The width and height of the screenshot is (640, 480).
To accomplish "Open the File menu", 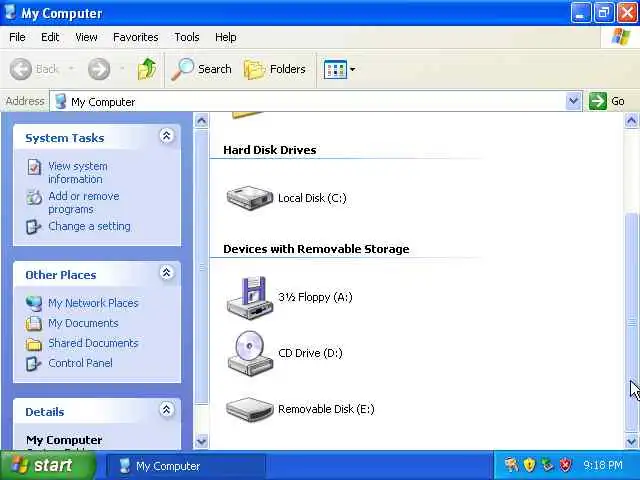I will (17, 37).
